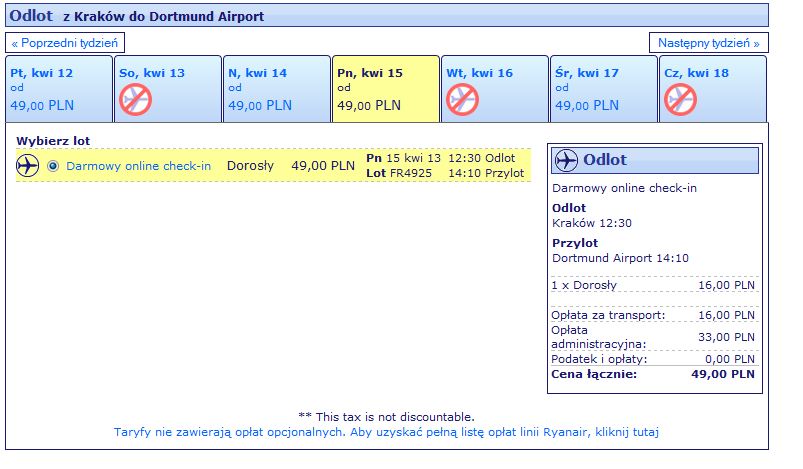Click 12:30 Odlot departure time

tap(482, 158)
